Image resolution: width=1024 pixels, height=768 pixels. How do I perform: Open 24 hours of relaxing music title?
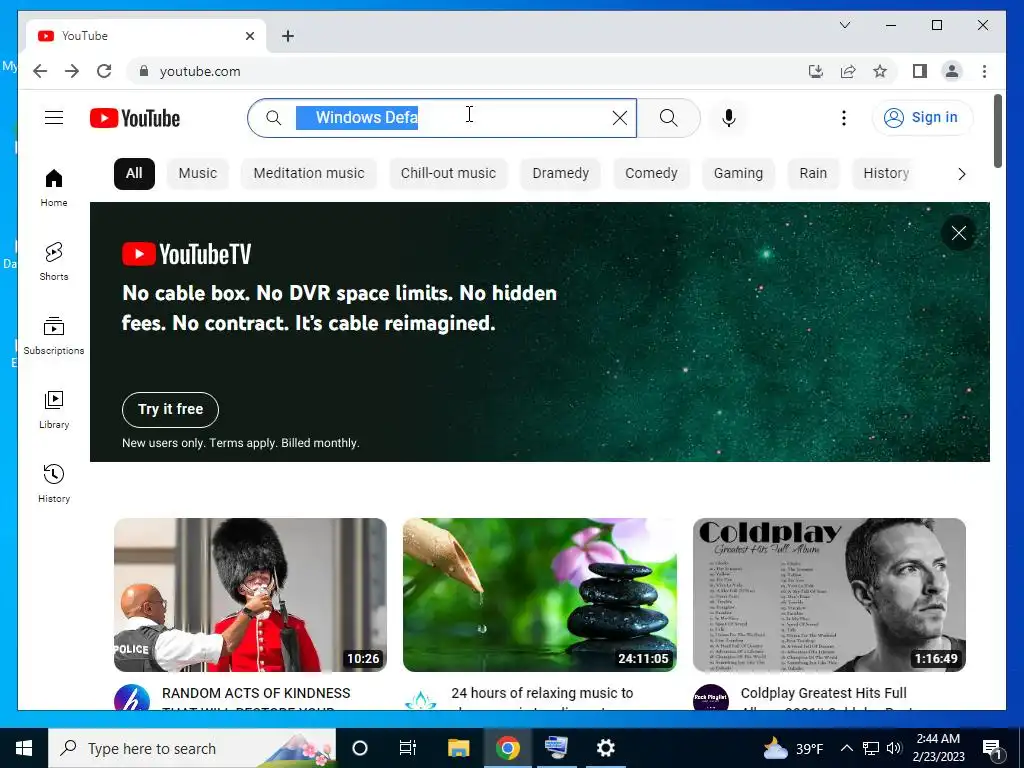[x=542, y=699]
